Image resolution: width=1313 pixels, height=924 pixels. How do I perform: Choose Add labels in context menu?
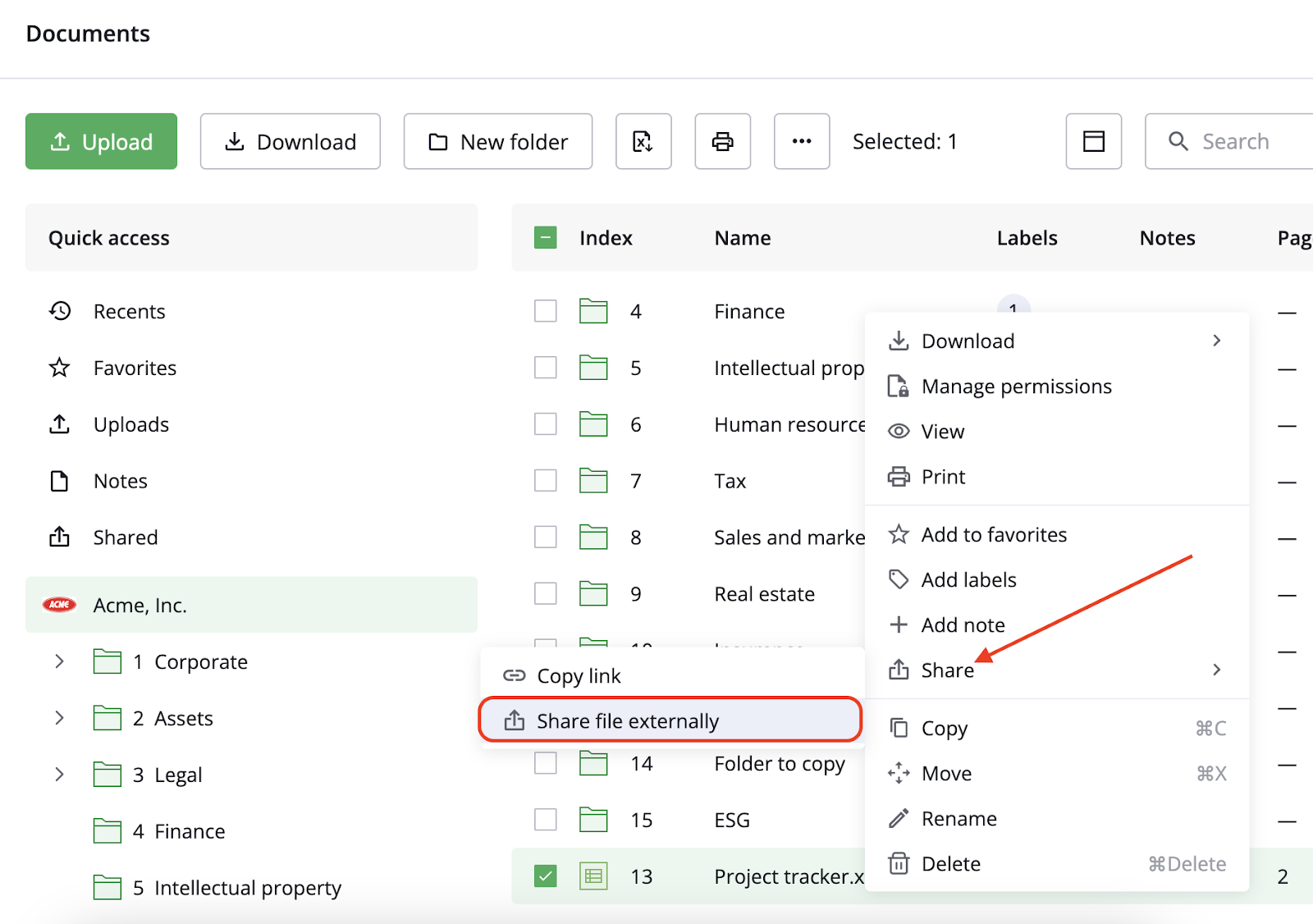click(1057, 579)
